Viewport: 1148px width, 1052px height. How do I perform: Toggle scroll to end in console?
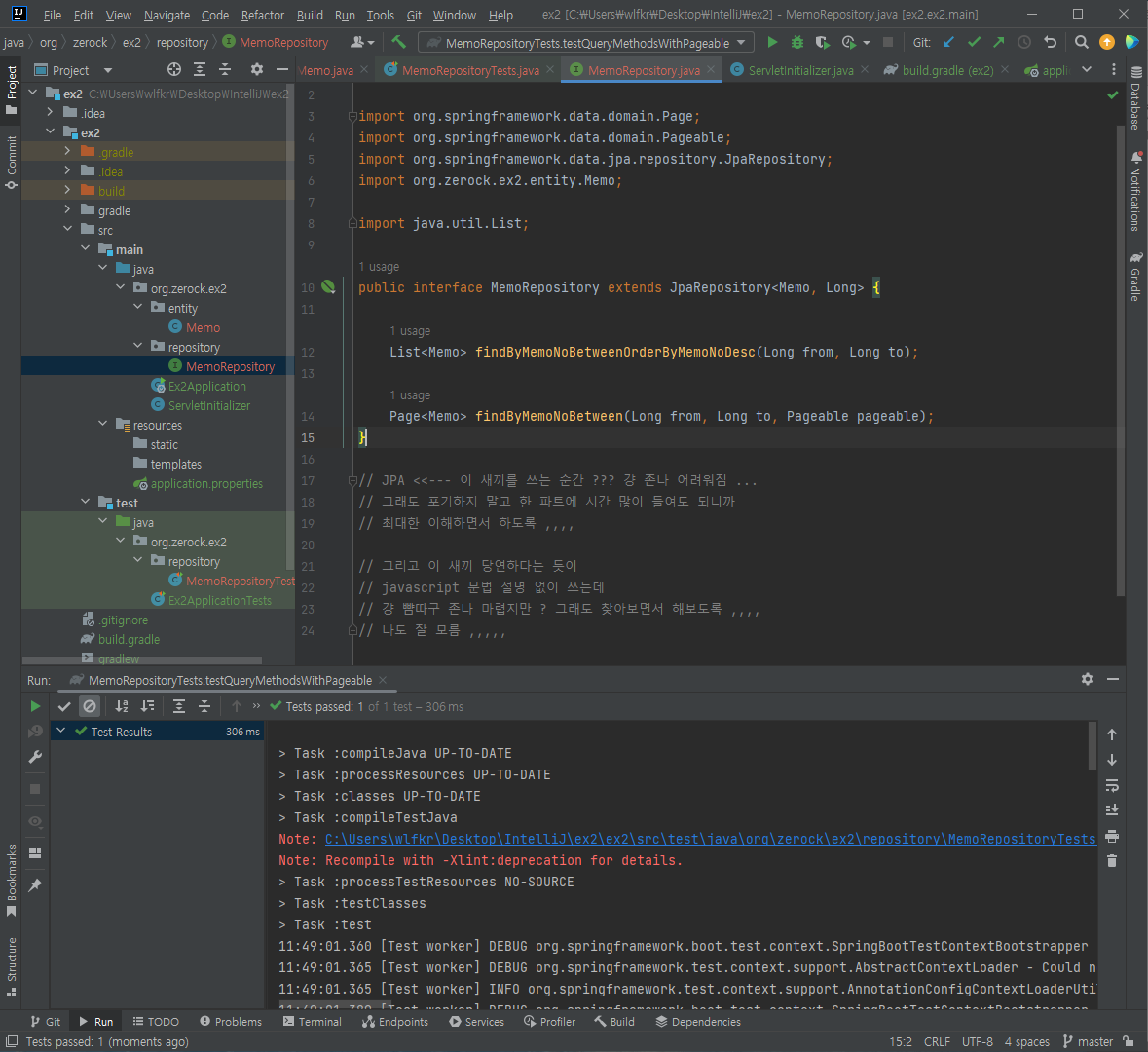1111,810
